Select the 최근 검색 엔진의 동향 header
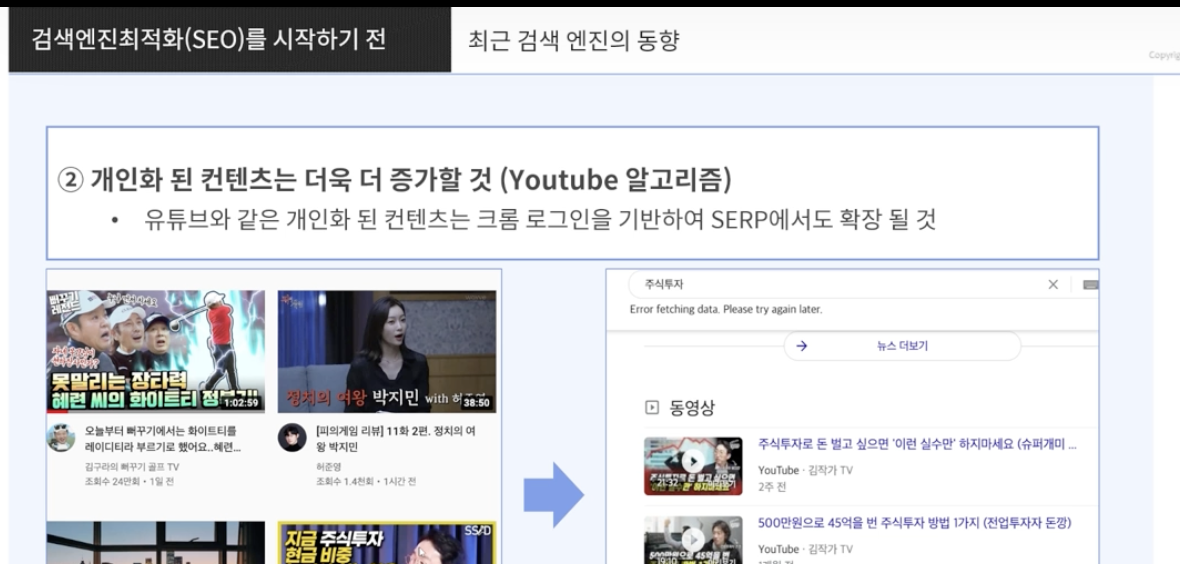Screen dimensions: 1180x564 pyautogui.click(x=573, y=40)
